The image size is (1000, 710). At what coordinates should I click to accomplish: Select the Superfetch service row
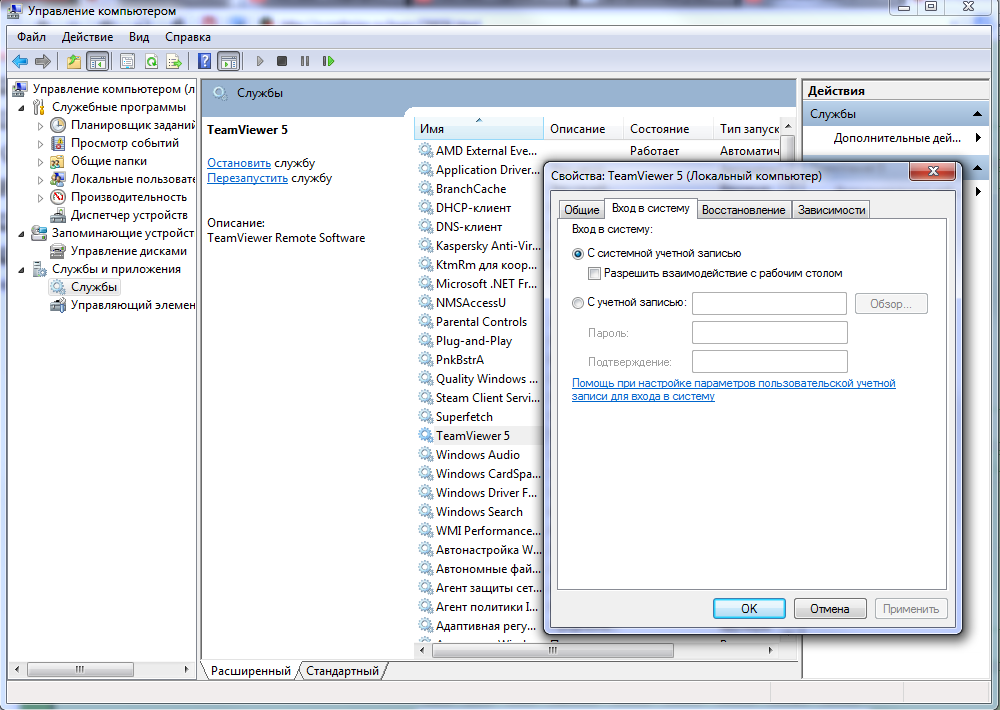pyautogui.click(x=479, y=417)
